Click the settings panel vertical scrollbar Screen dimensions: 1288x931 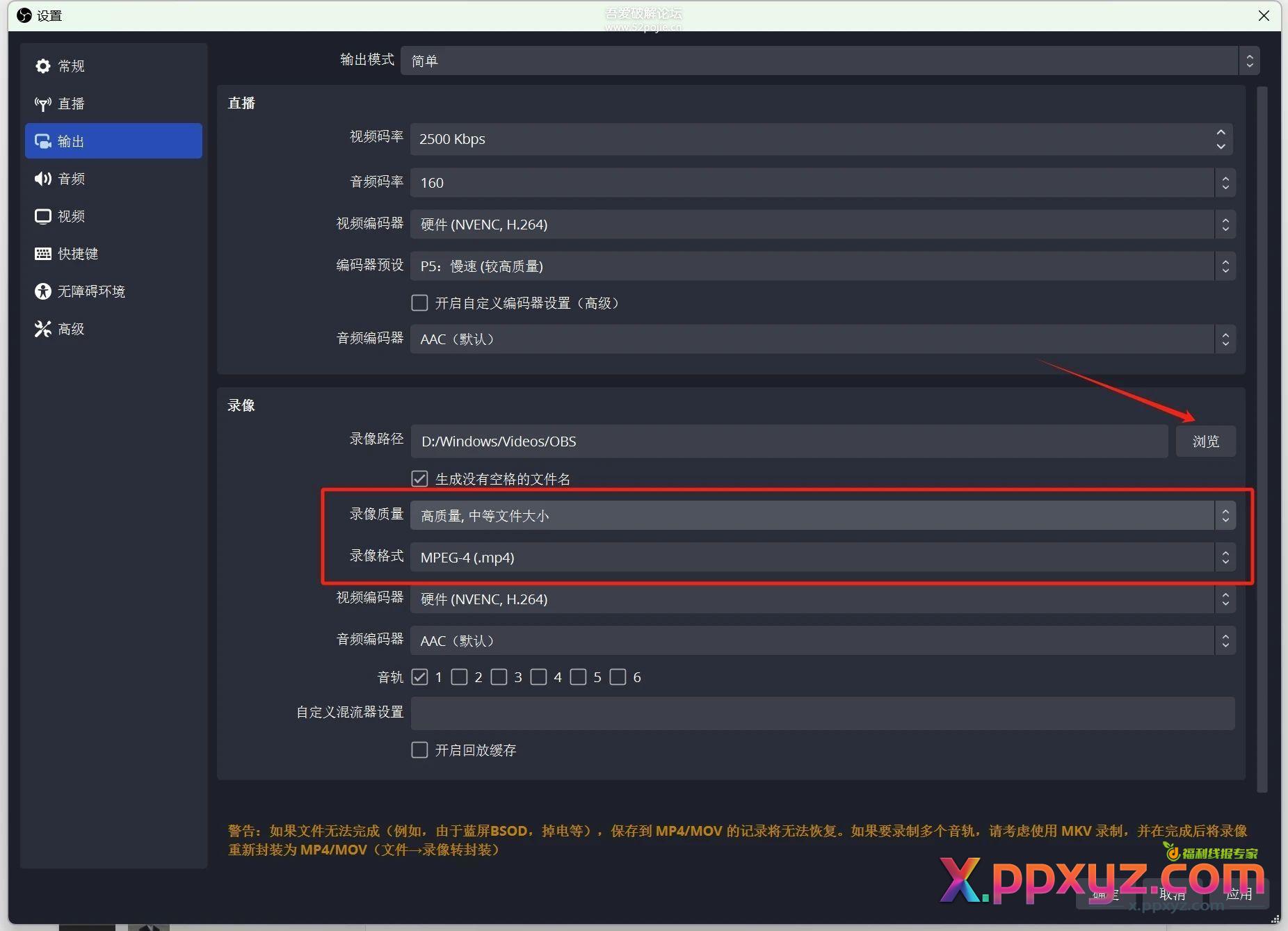pyautogui.click(x=1262, y=439)
